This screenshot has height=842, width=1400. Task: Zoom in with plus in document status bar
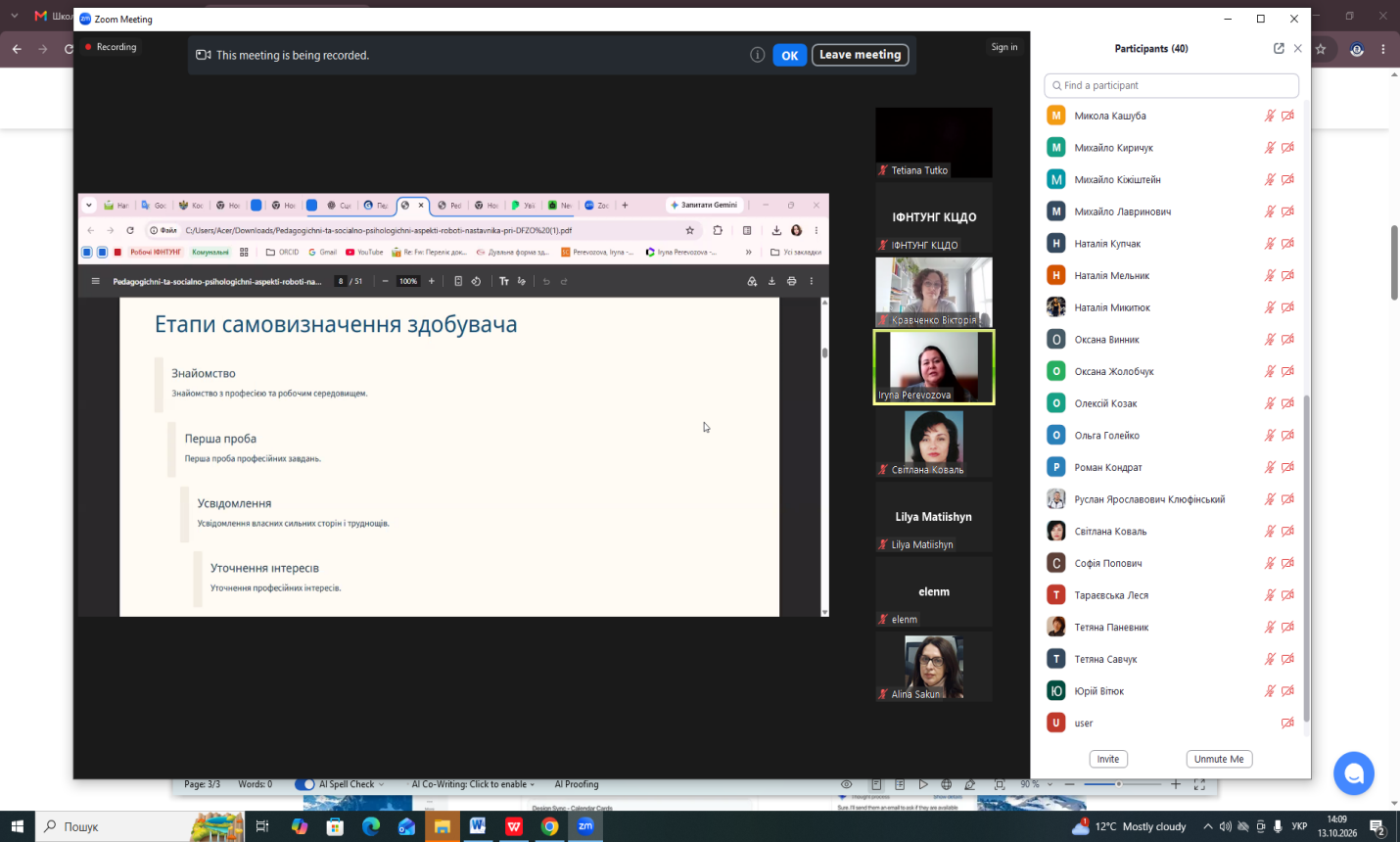click(1176, 784)
